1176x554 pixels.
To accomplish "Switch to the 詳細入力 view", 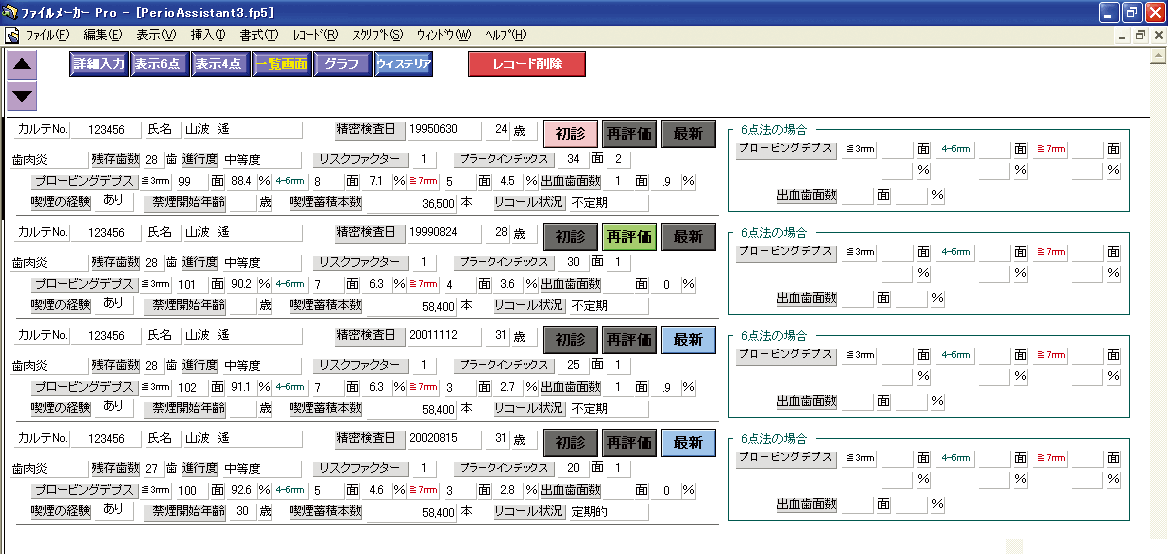I will pyautogui.click(x=99, y=64).
